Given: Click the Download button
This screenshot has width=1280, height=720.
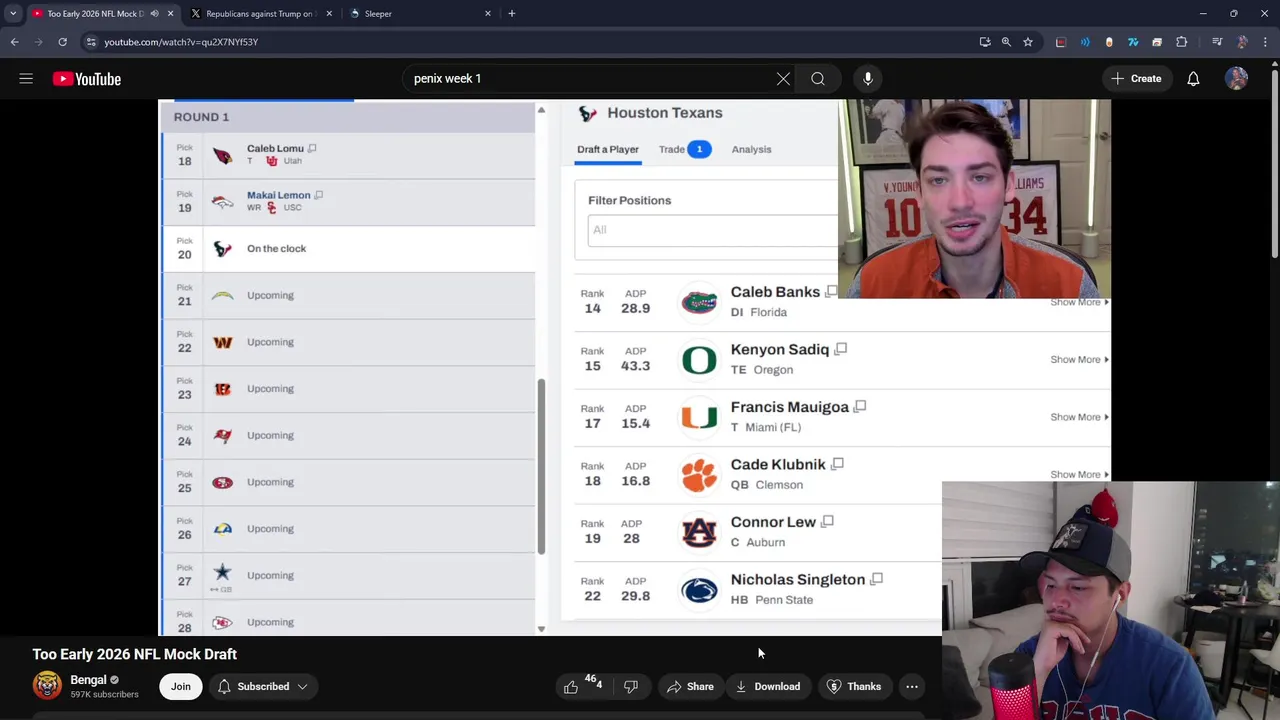Looking at the screenshot, I should [768, 687].
